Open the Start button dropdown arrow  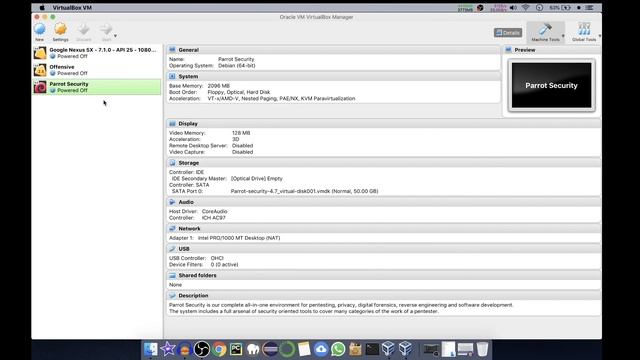coord(116,36)
